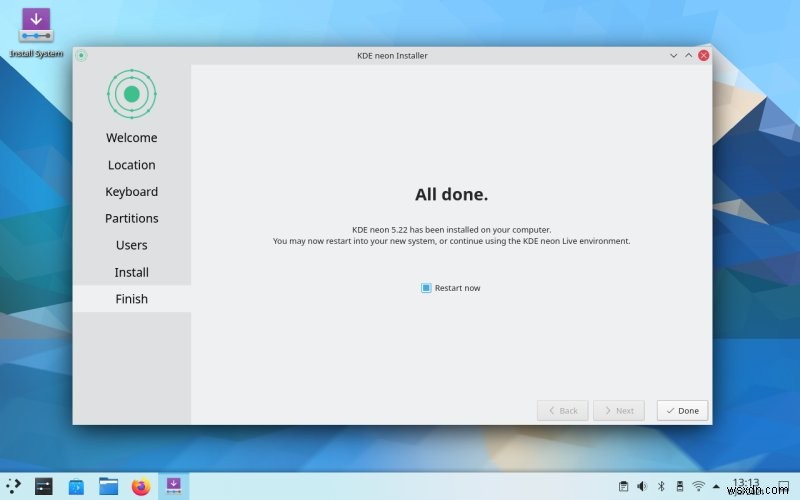
Task: Click the disabled Next button
Action: coord(619,411)
